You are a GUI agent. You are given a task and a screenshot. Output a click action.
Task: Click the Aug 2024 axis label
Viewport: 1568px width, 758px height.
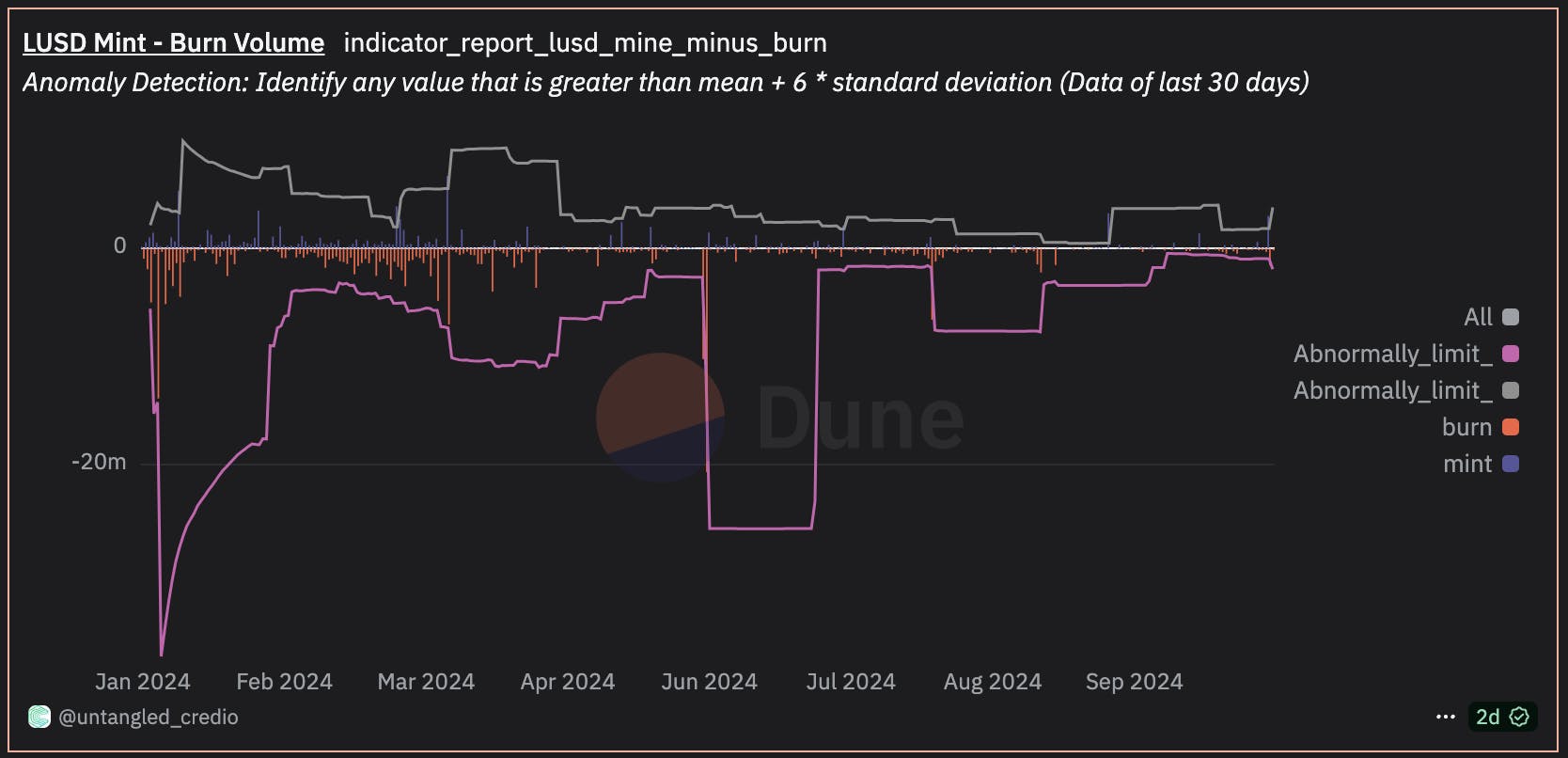[x=993, y=682]
